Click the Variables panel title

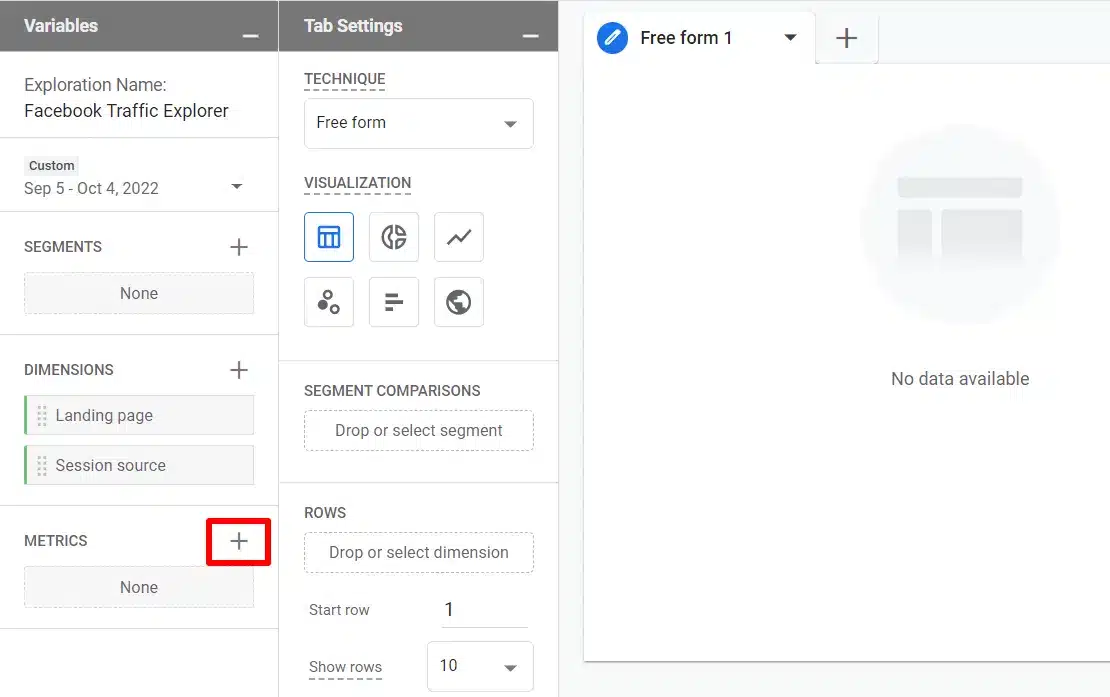61,25
